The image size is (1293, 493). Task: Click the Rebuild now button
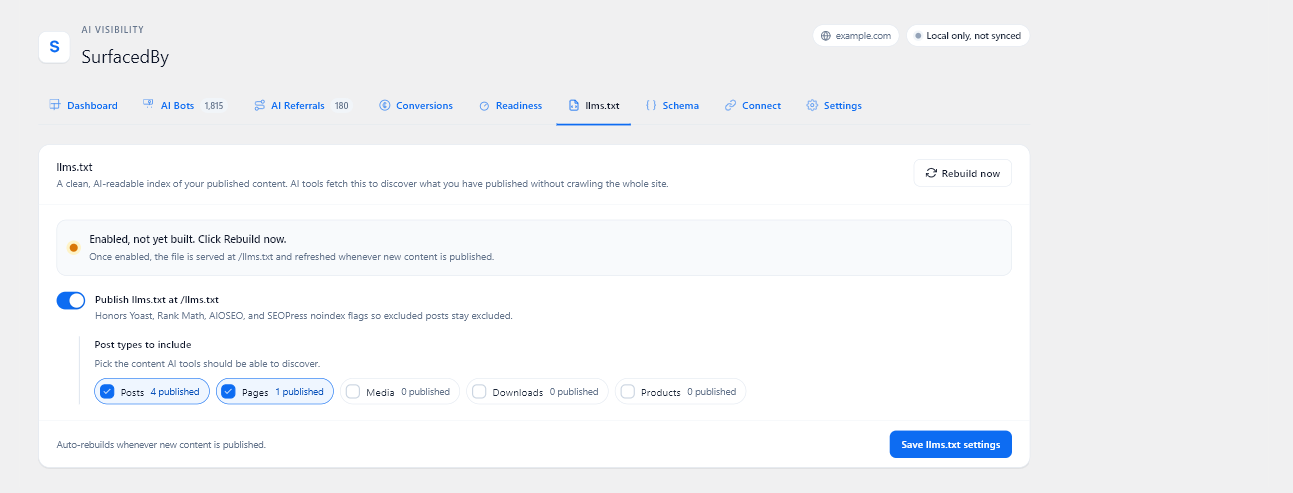963,173
